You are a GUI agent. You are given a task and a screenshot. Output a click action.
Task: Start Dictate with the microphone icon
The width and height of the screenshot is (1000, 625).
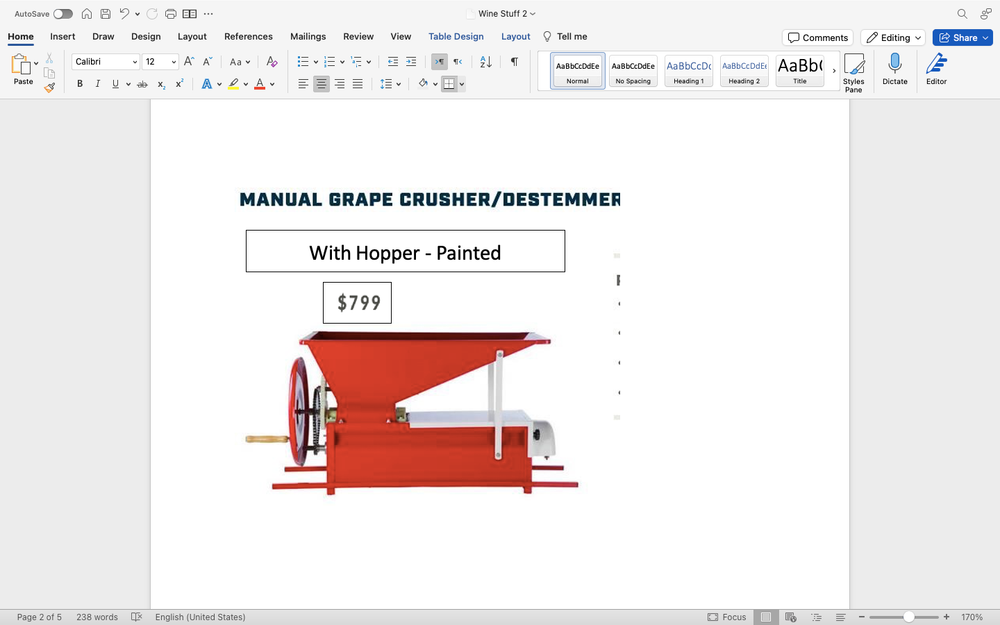(x=894, y=69)
